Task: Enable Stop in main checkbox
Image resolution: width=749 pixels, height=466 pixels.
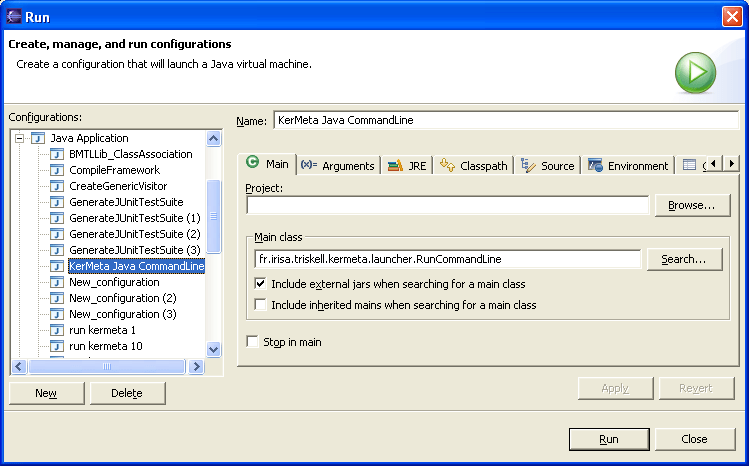Action: (252, 342)
